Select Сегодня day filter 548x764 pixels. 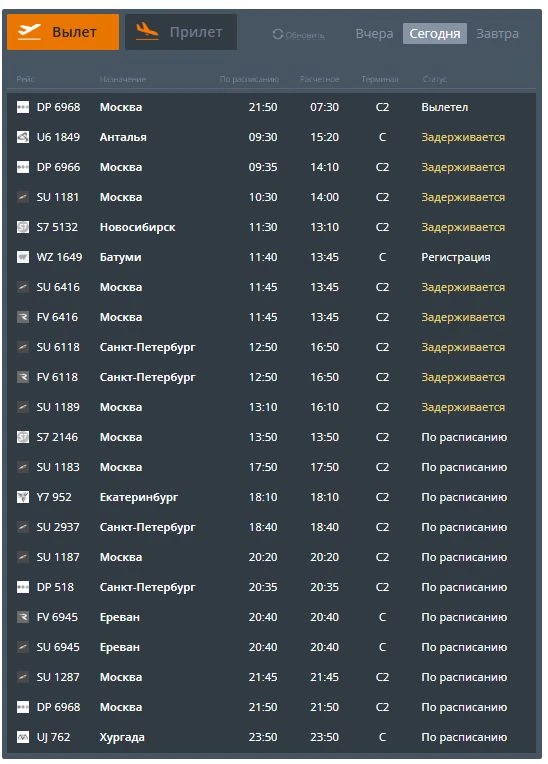[435, 34]
